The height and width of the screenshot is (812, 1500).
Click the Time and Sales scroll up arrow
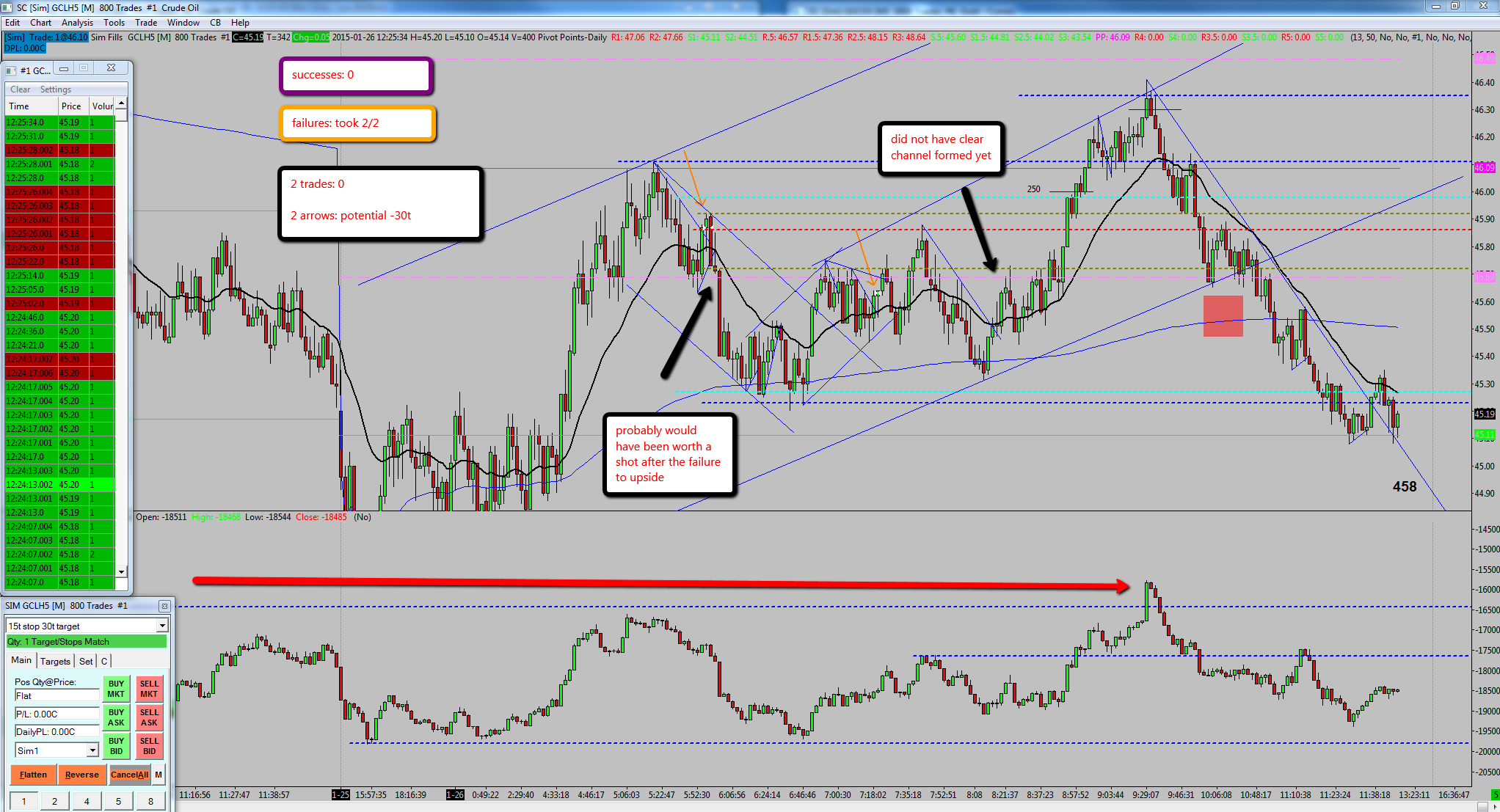[122, 103]
